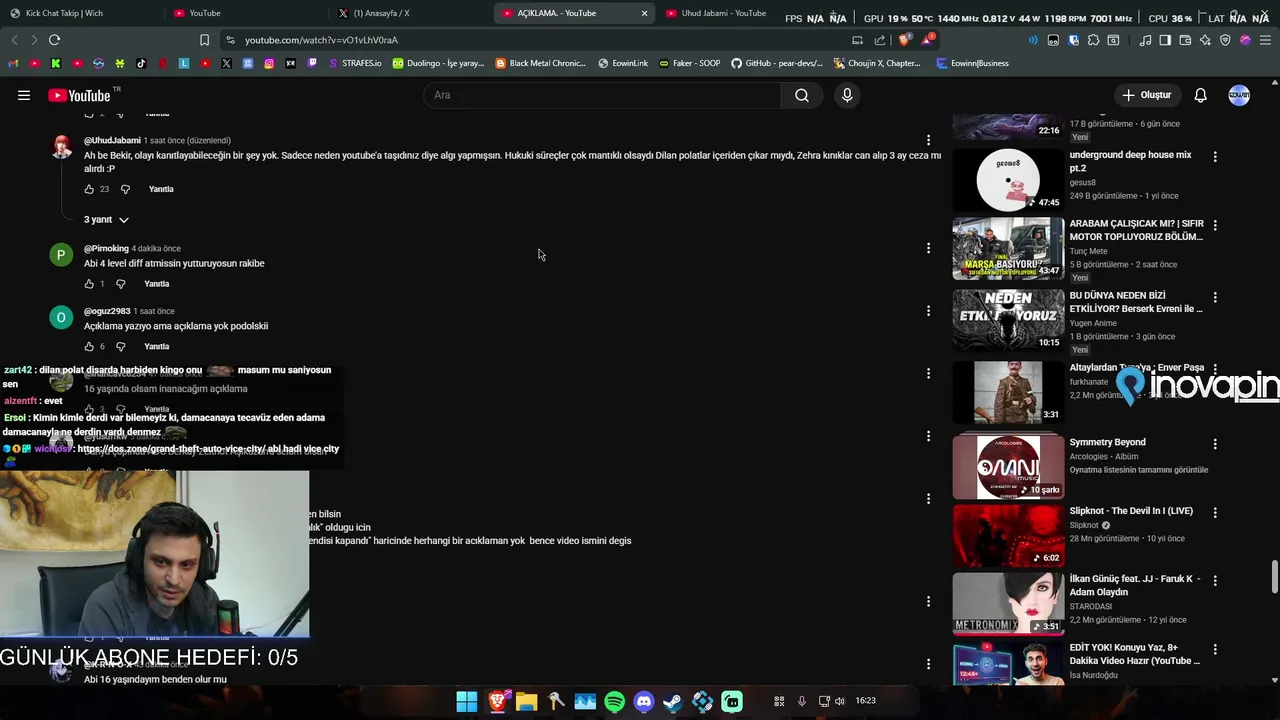Expand the 3 yanıt replies
The height and width of the screenshot is (720, 1280).
click(x=106, y=220)
